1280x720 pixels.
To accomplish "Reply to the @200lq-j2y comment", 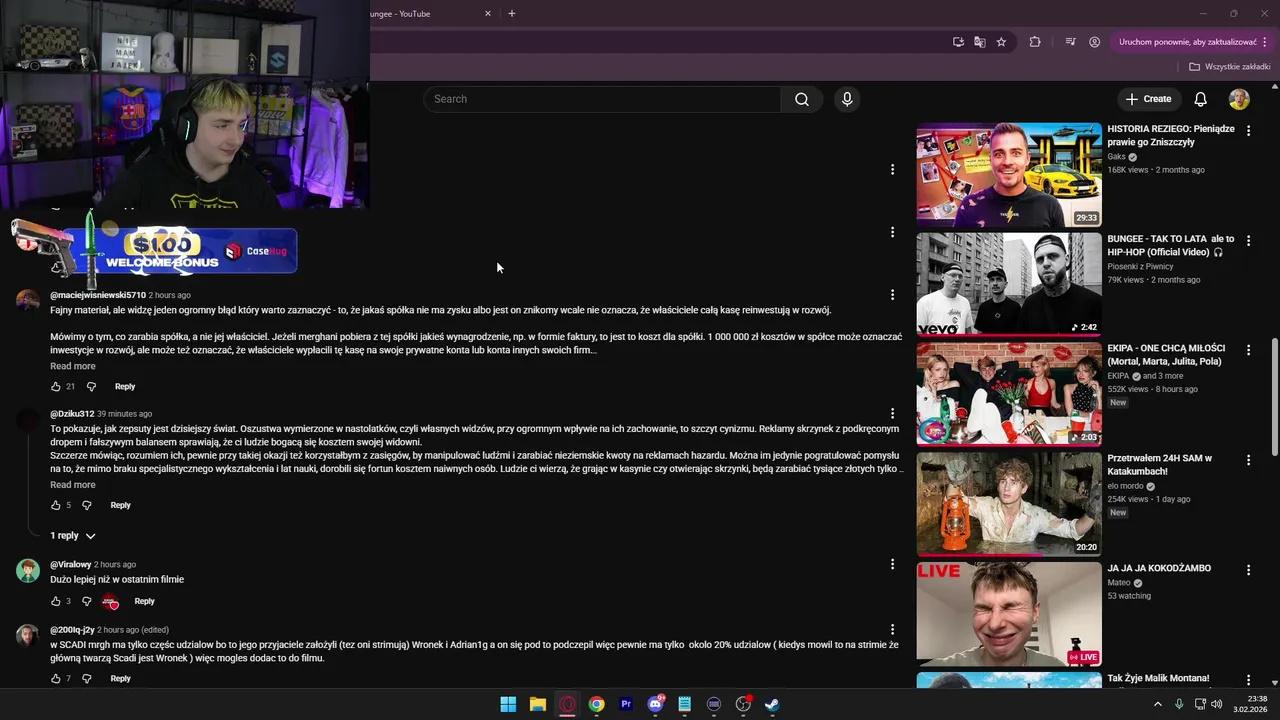I will click(120, 678).
